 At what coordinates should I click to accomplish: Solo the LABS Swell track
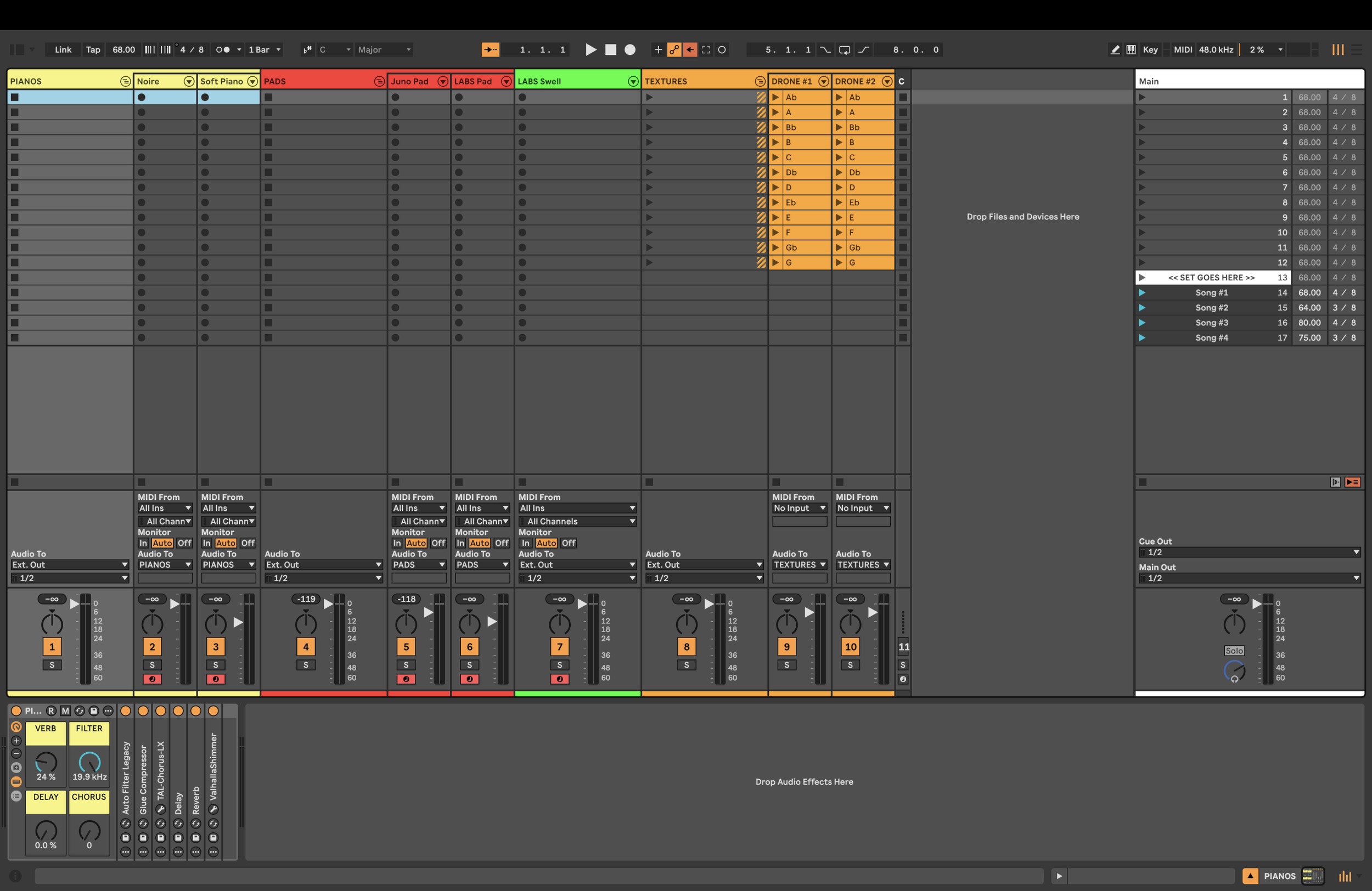tap(559, 664)
